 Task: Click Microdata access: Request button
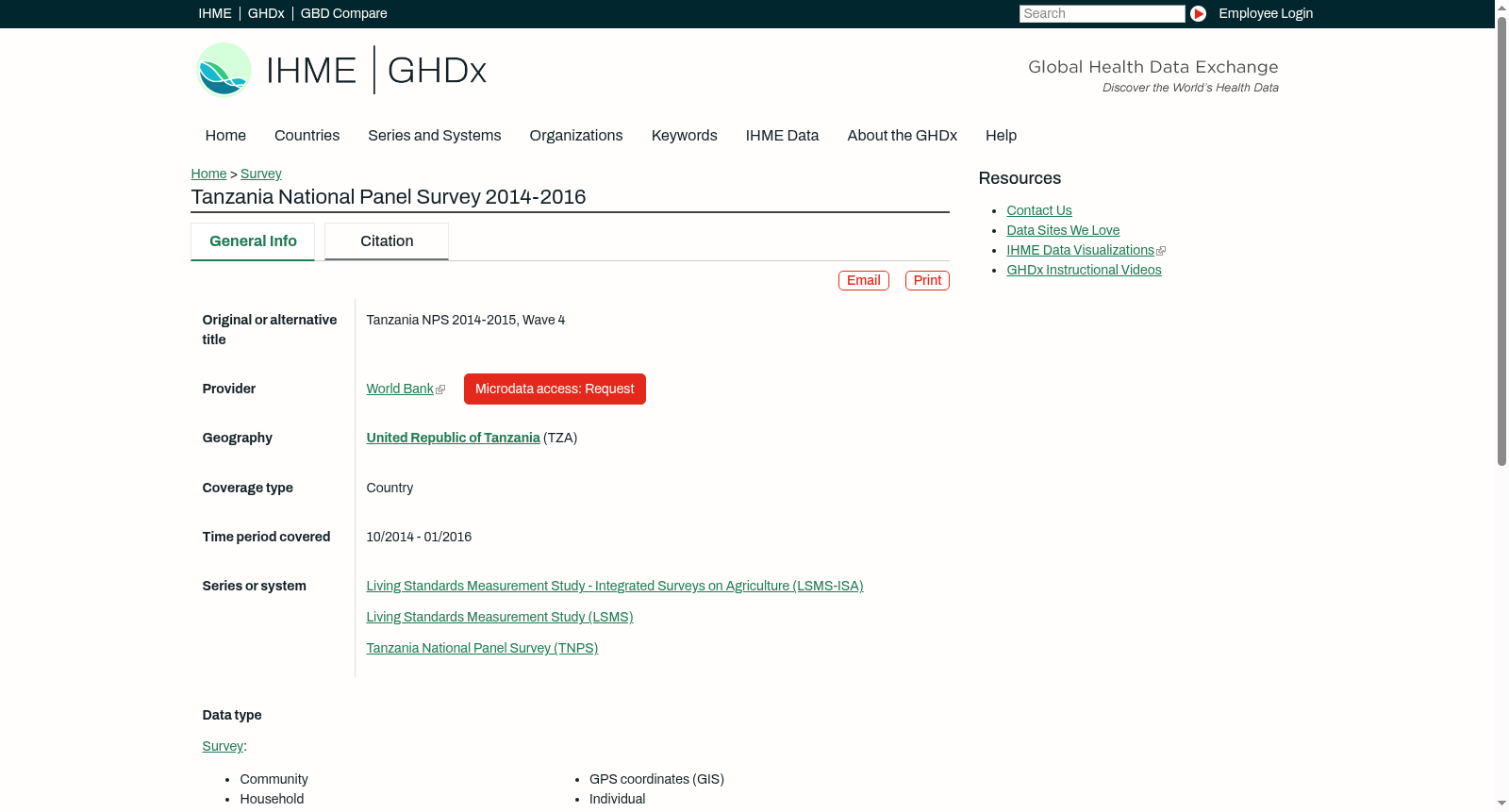[555, 389]
